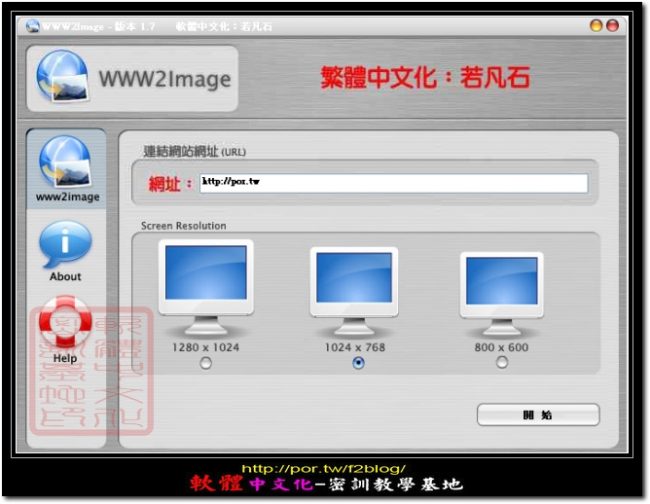
Task: Click the http://por.tw/f2blog/ link at bottom
Action: tap(323, 469)
